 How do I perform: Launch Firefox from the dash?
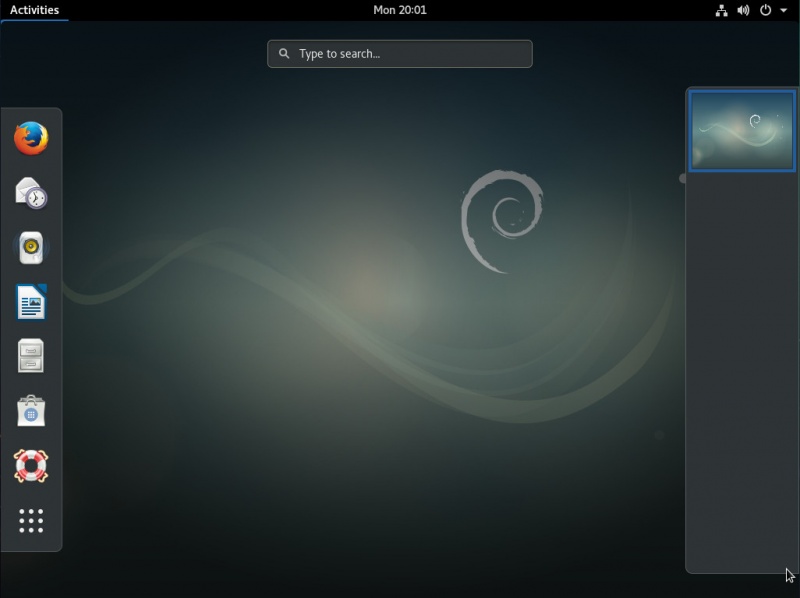click(x=30, y=140)
